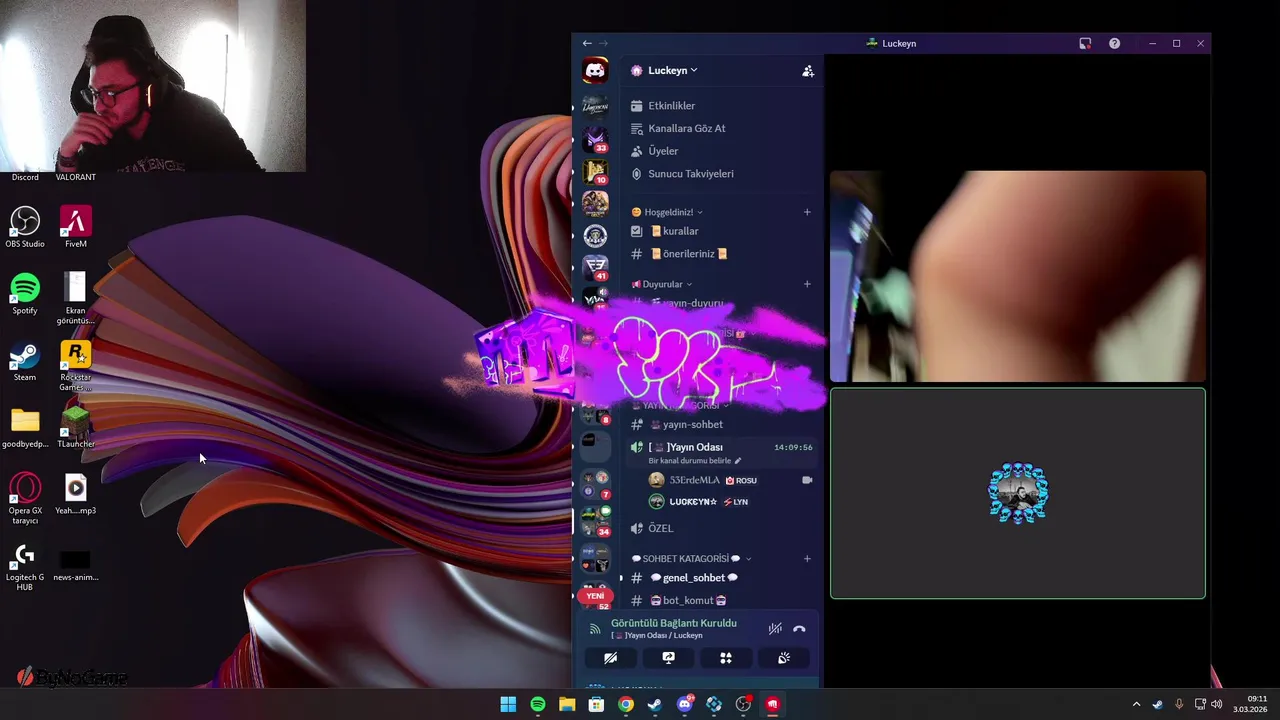Click user LUCKEYN in voice channel
This screenshot has height=720, width=1280.
tap(695, 502)
